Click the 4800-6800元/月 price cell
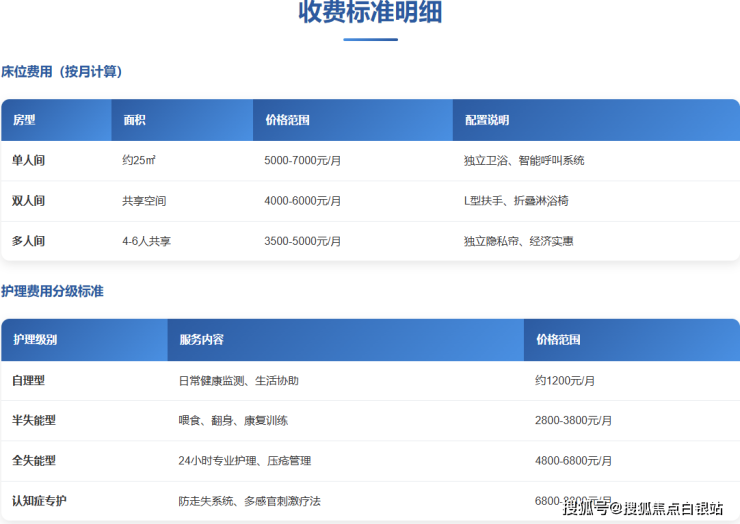740x524 pixels. [x=573, y=461]
